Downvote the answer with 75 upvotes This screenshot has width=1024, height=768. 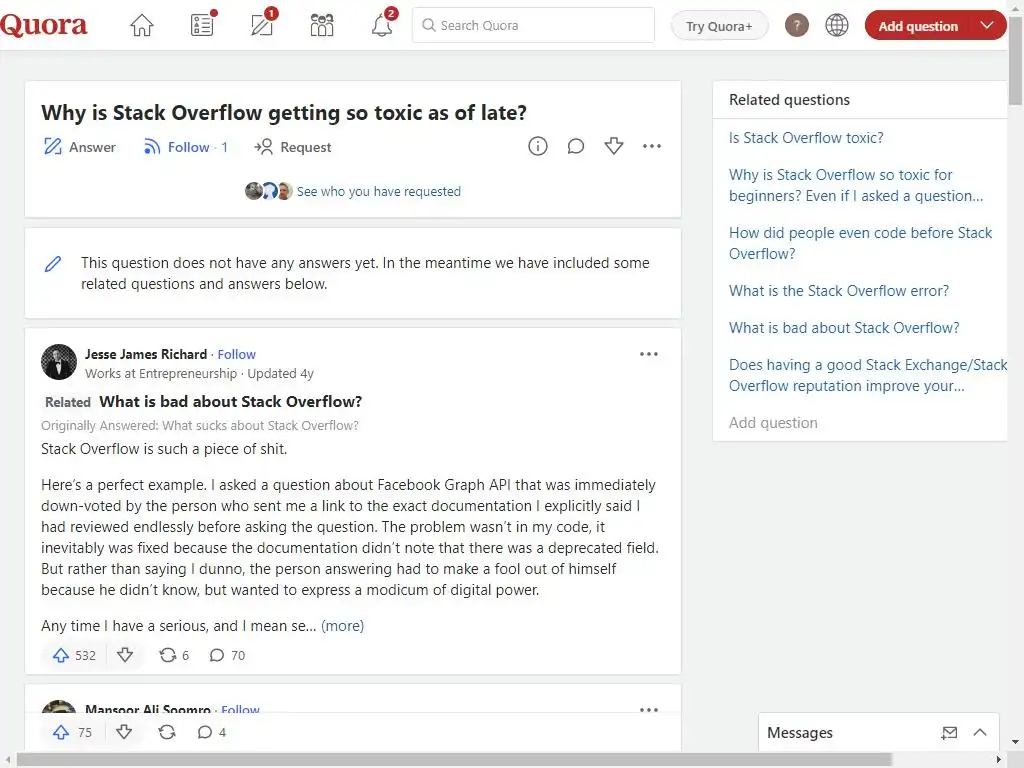click(124, 732)
